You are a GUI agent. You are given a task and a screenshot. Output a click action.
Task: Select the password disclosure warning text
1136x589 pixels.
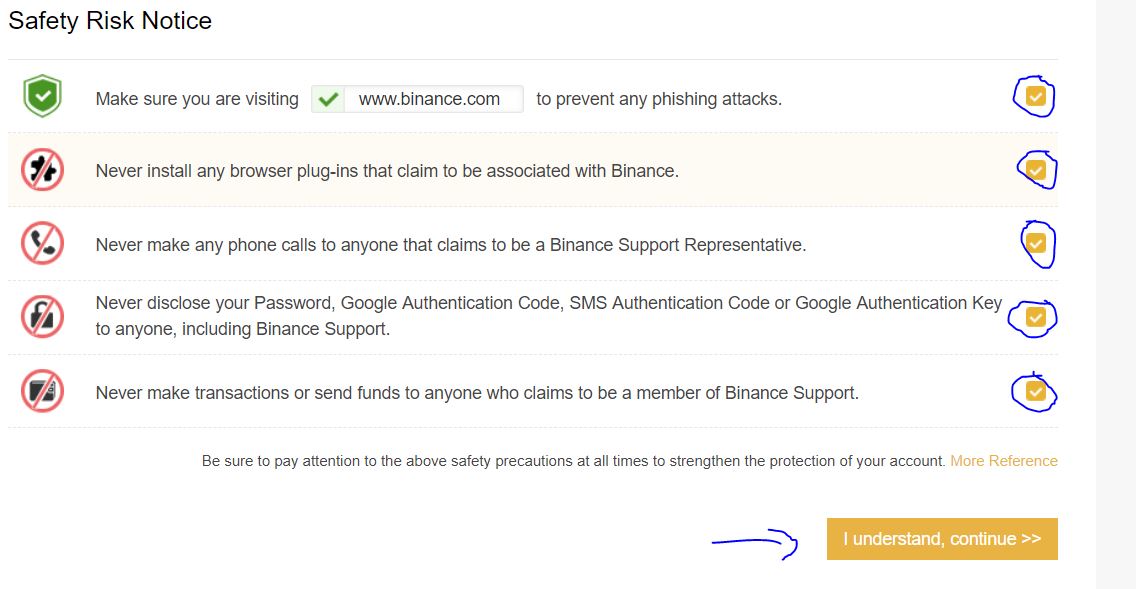(548, 316)
